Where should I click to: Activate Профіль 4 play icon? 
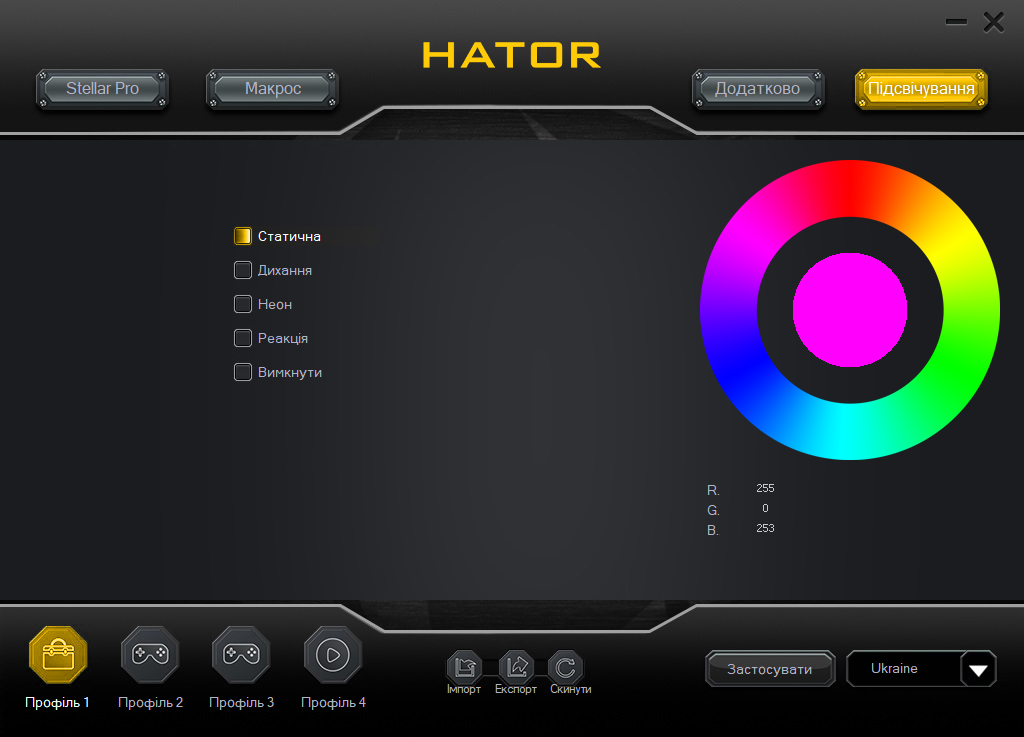pos(333,654)
